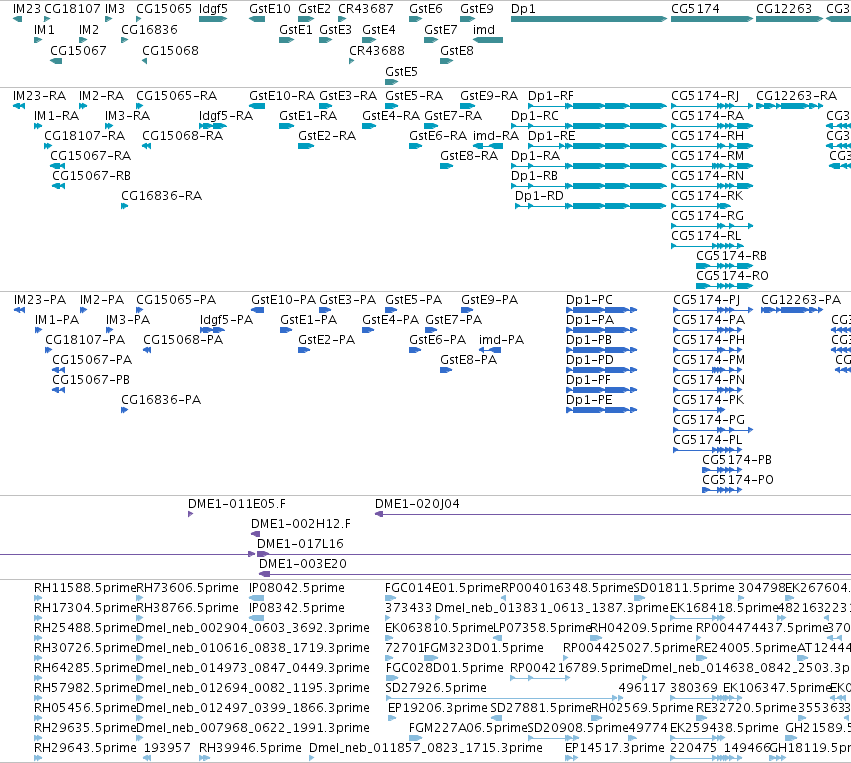Click the Dp1-RD transcript glyph
Viewport: 851px width, 763px height.
coord(590,206)
